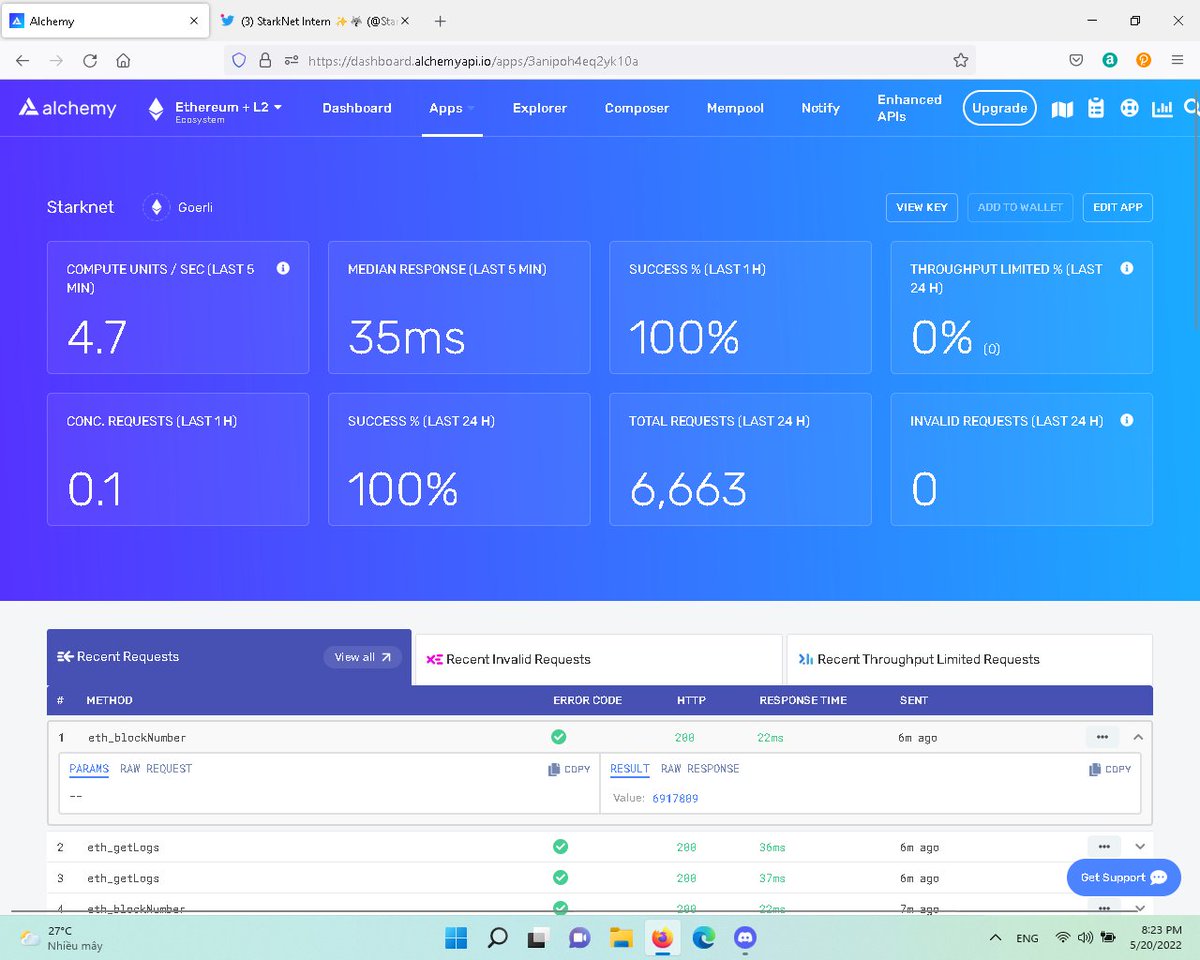The height and width of the screenshot is (960, 1200).
Task: Open the Windows Start menu
Action: point(455,938)
